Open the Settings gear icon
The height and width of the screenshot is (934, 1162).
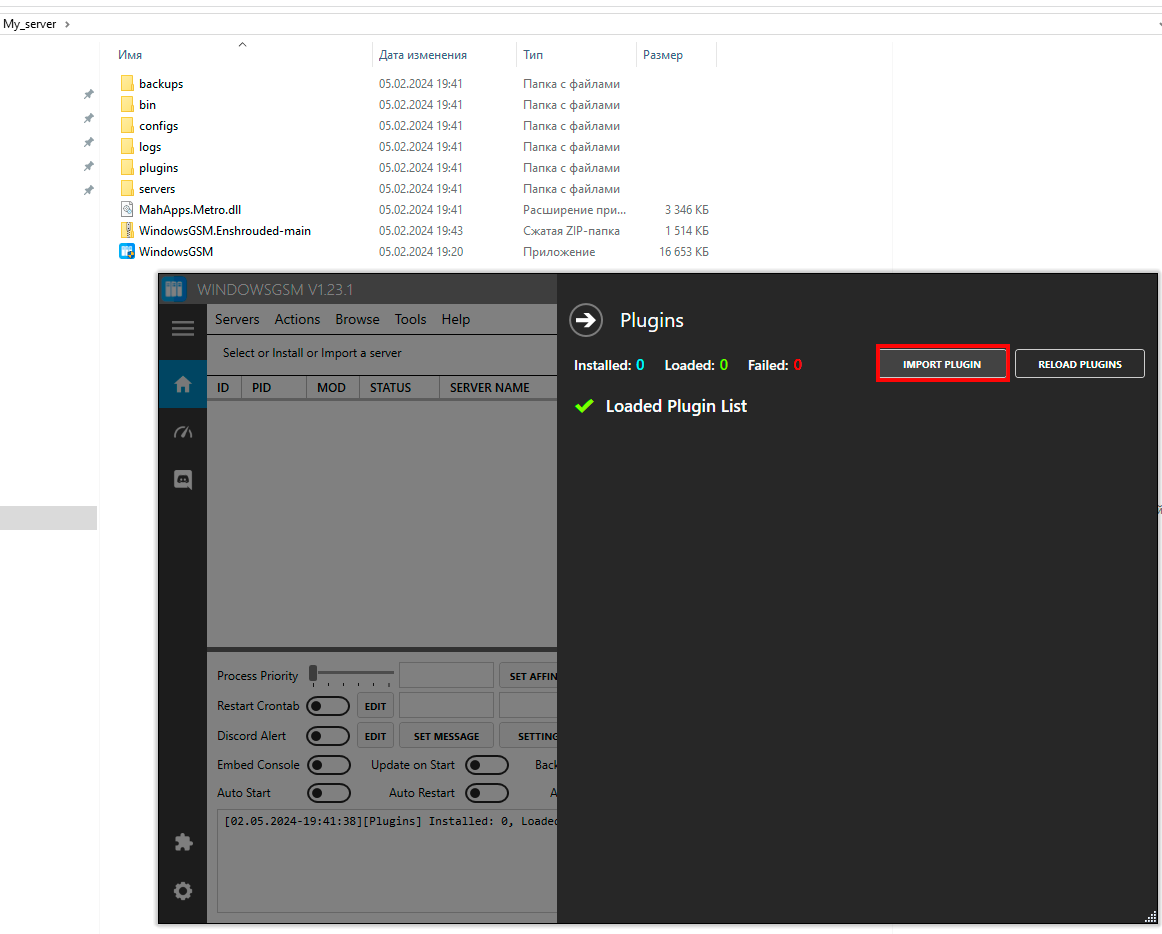click(183, 890)
